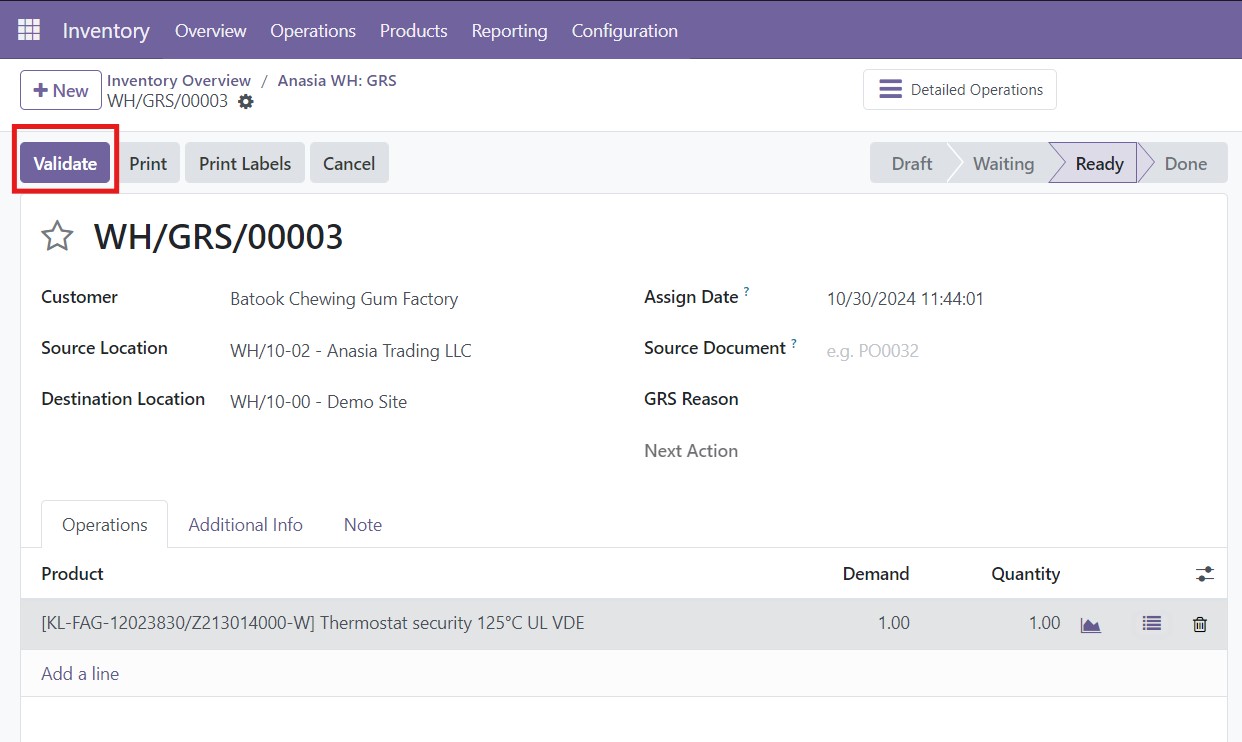
Task: Click the Source Document help question mark
Action: tap(793, 342)
